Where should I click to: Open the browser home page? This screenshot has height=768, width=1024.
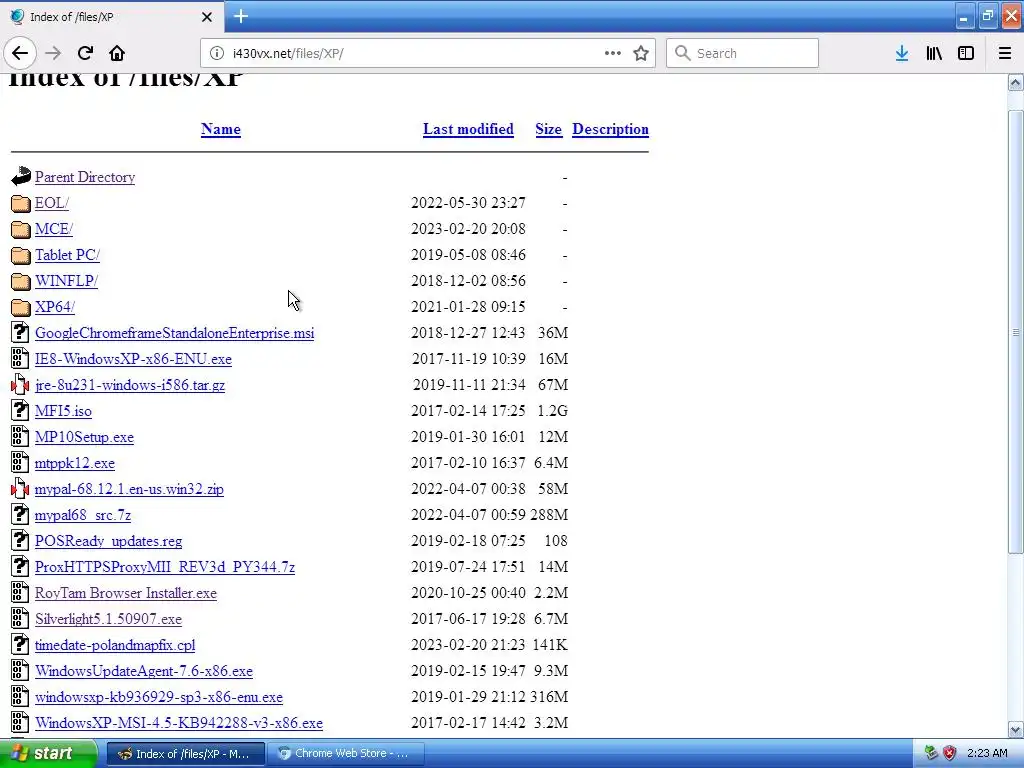click(117, 54)
